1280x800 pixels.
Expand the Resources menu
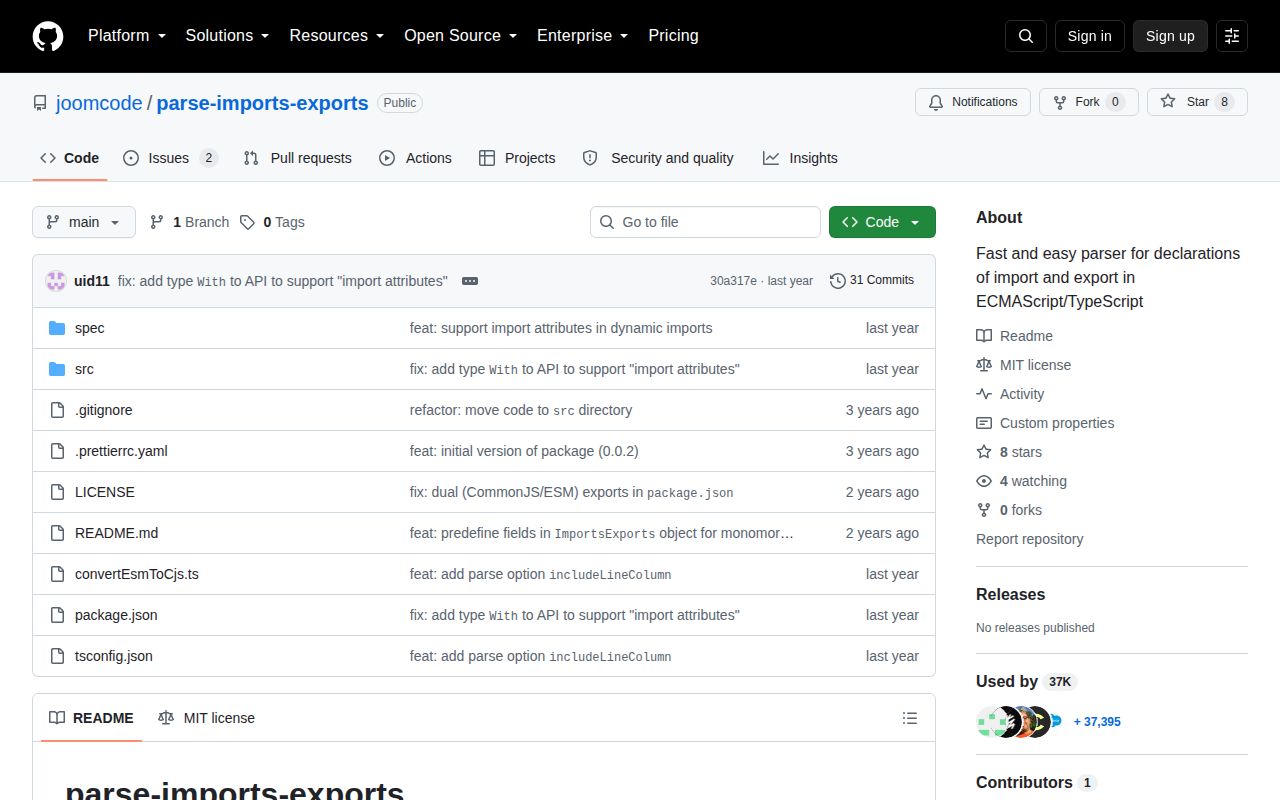[x=337, y=36]
